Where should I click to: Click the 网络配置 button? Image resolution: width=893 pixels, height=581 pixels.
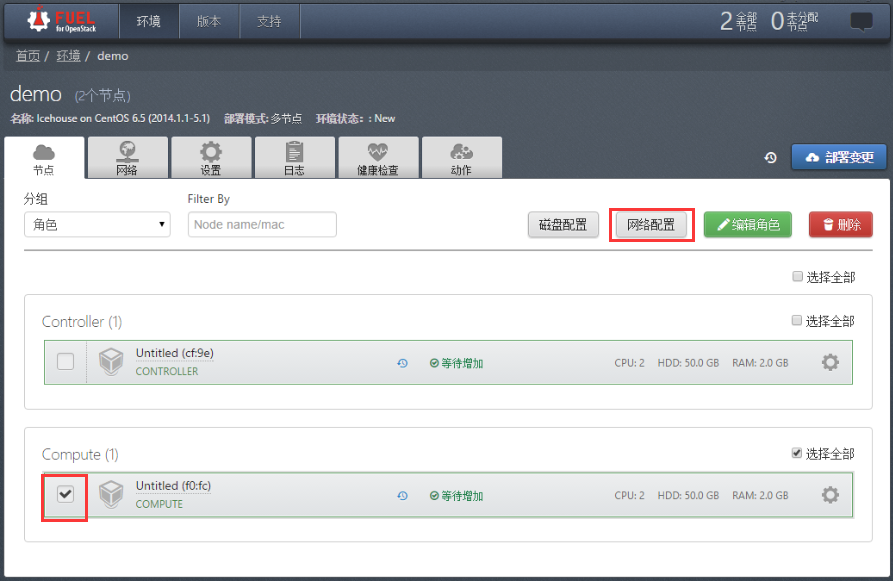coord(651,224)
